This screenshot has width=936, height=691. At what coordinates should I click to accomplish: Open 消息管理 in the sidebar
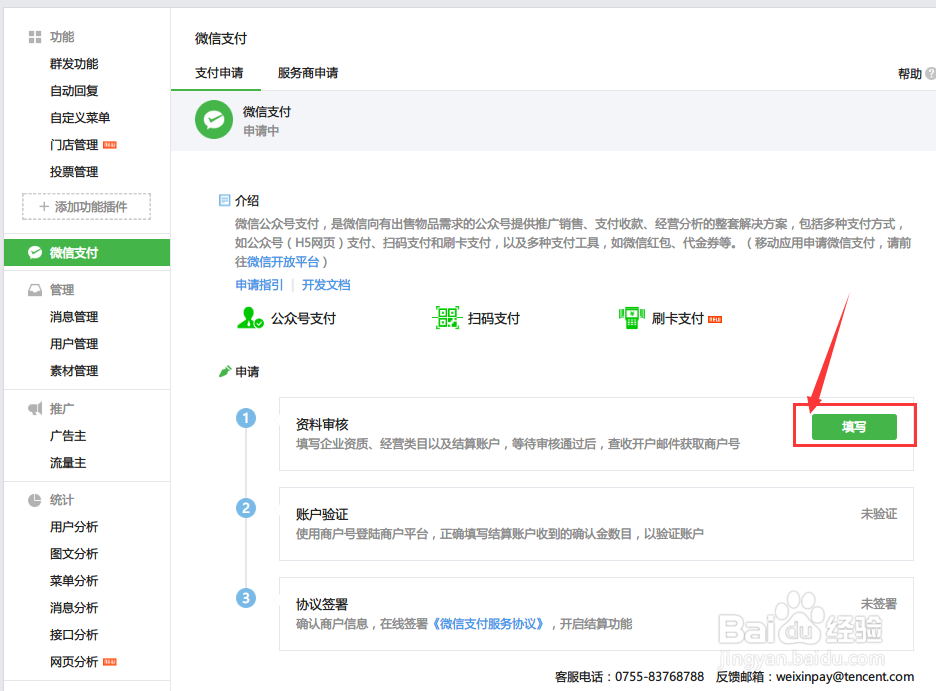(x=74, y=317)
